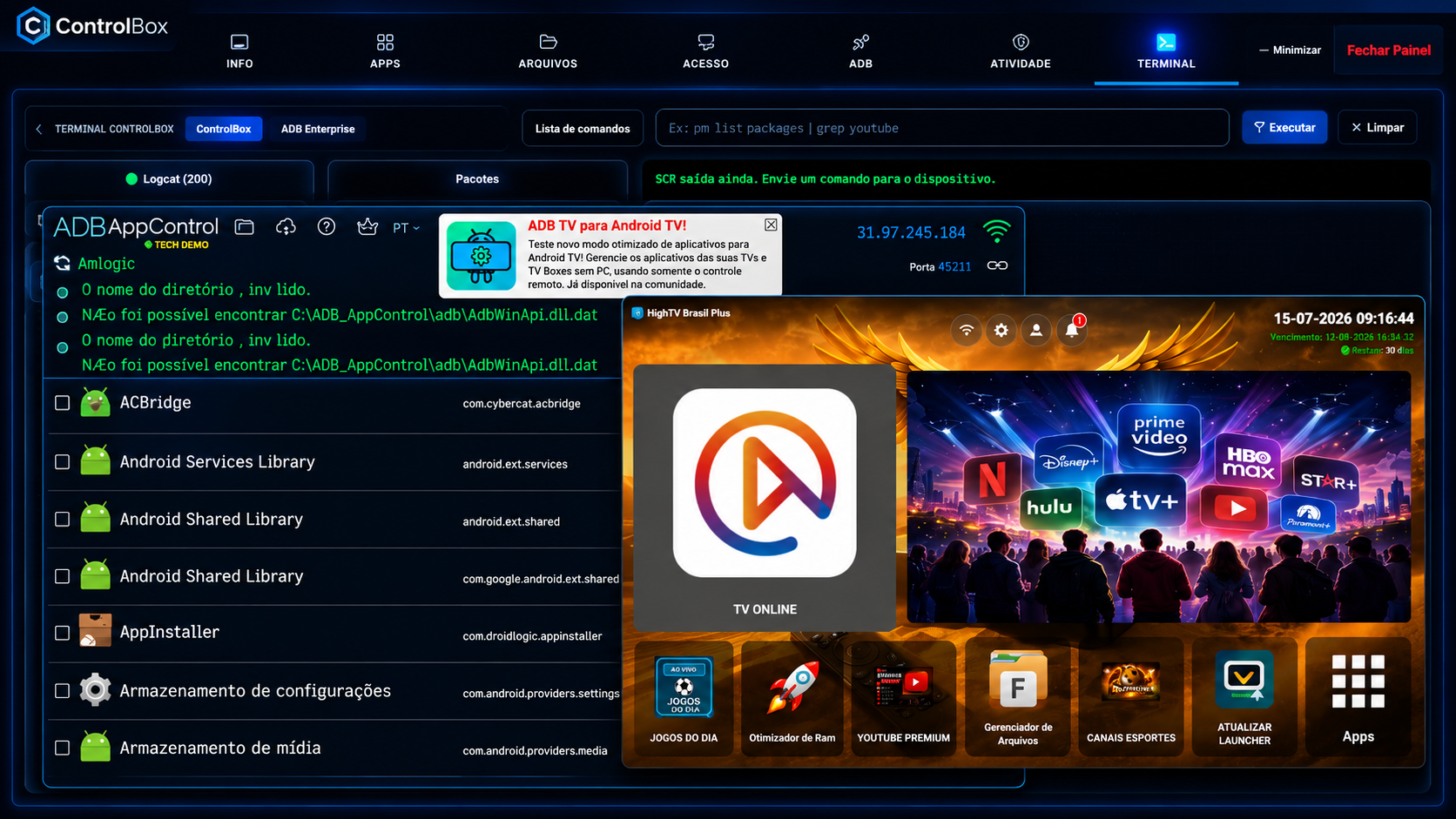1456x819 pixels.
Task: Switch to the Pacotes tab
Action: [x=477, y=178]
